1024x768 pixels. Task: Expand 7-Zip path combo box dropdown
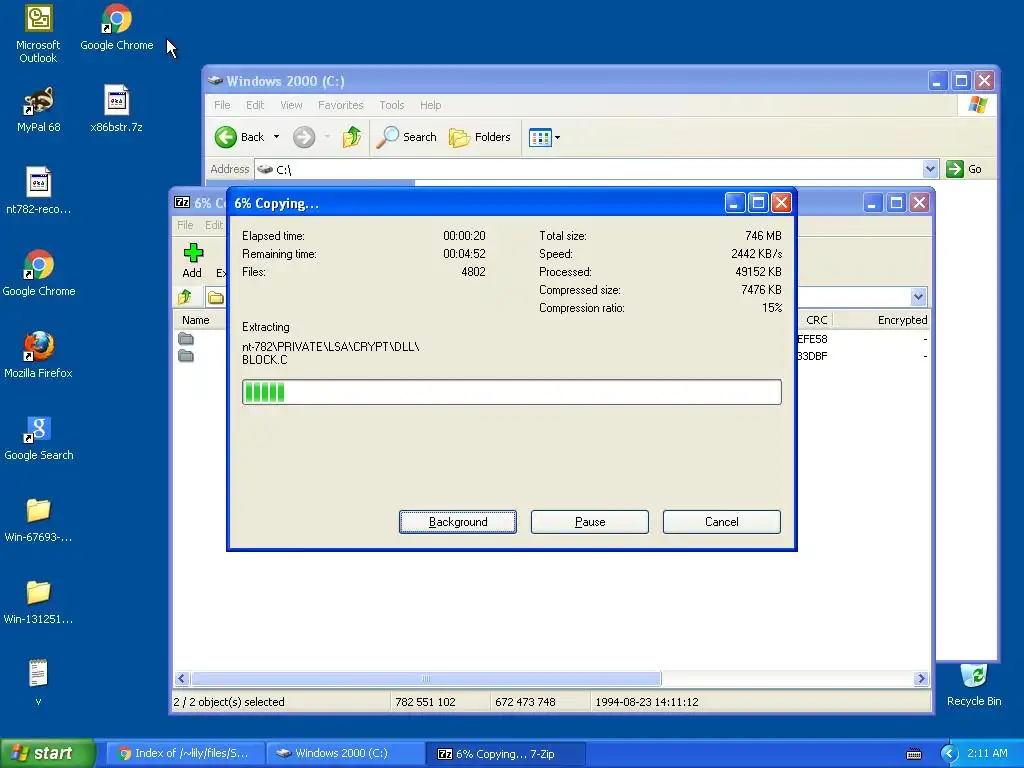(x=918, y=297)
